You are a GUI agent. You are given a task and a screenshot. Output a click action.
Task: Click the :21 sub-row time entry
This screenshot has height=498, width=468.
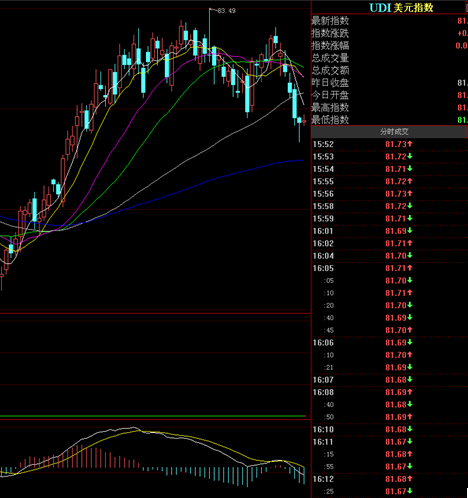click(329, 367)
